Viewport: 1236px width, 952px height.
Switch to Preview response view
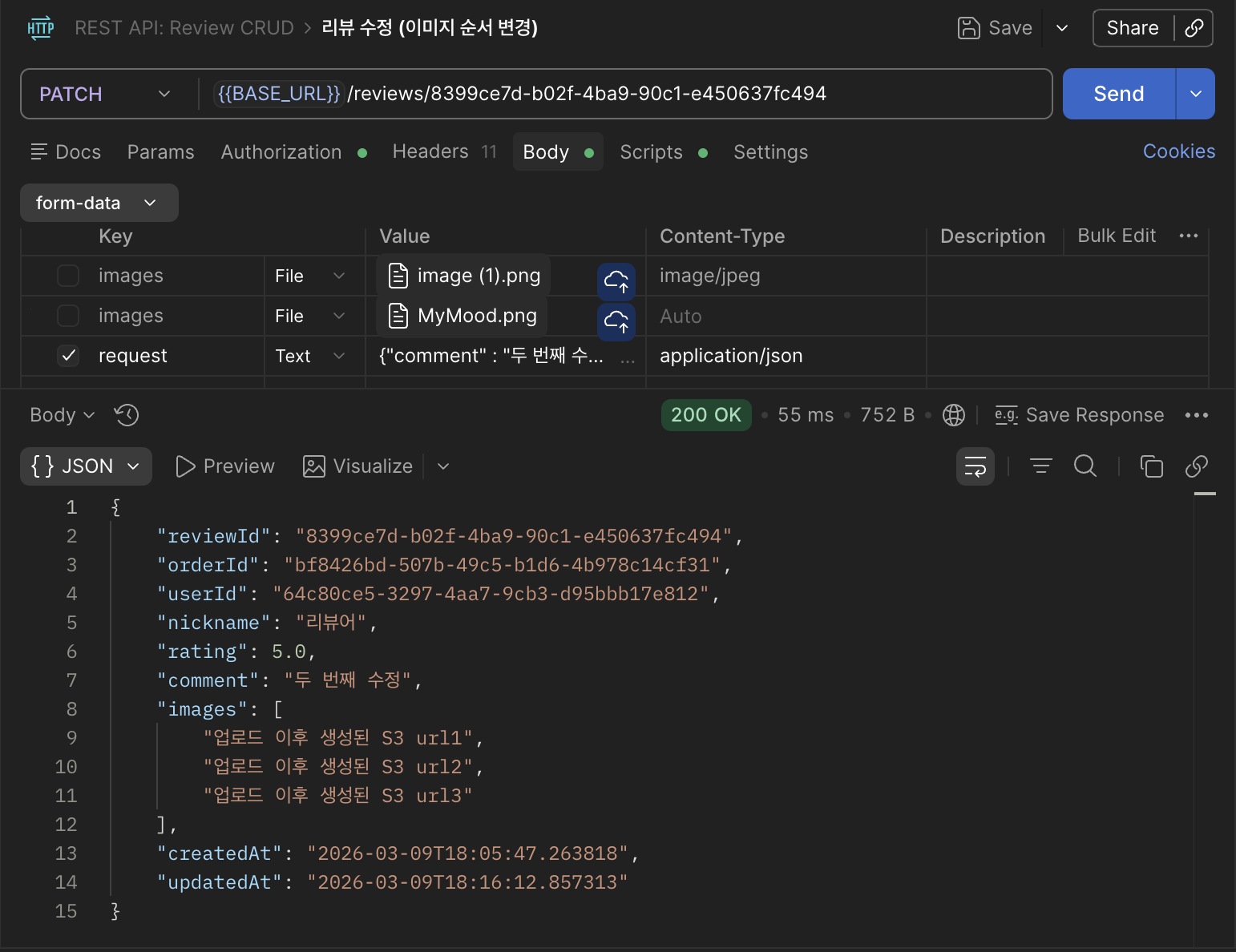tap(225, 466)
